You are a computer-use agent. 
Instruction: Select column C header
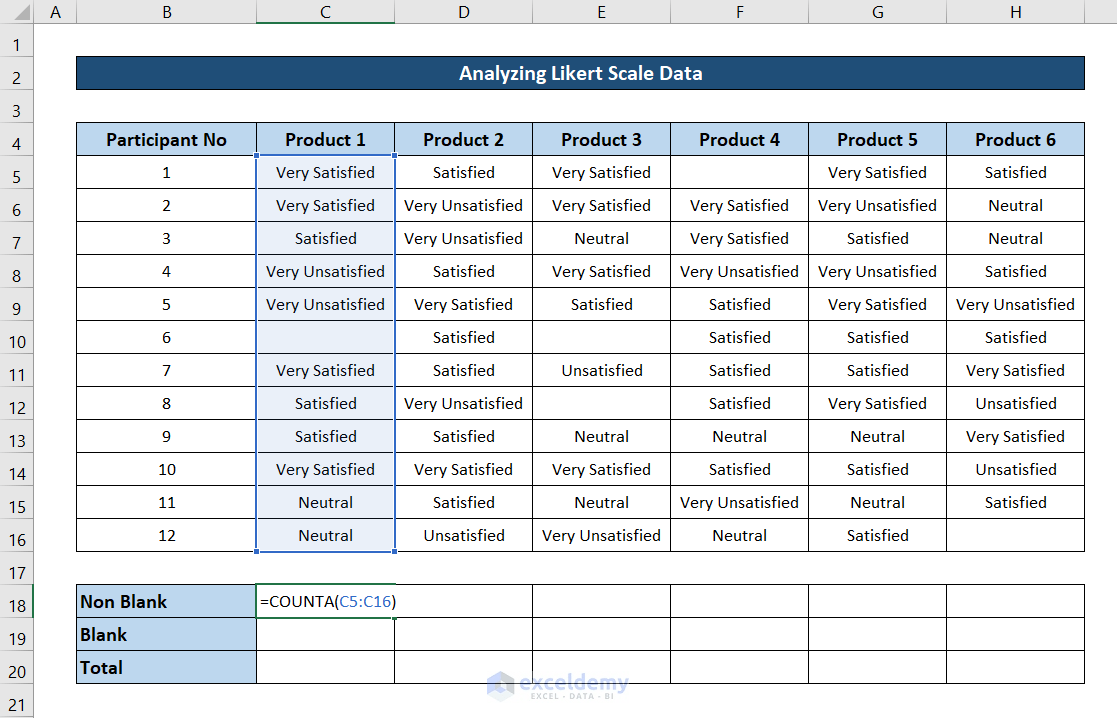(324, 11)
